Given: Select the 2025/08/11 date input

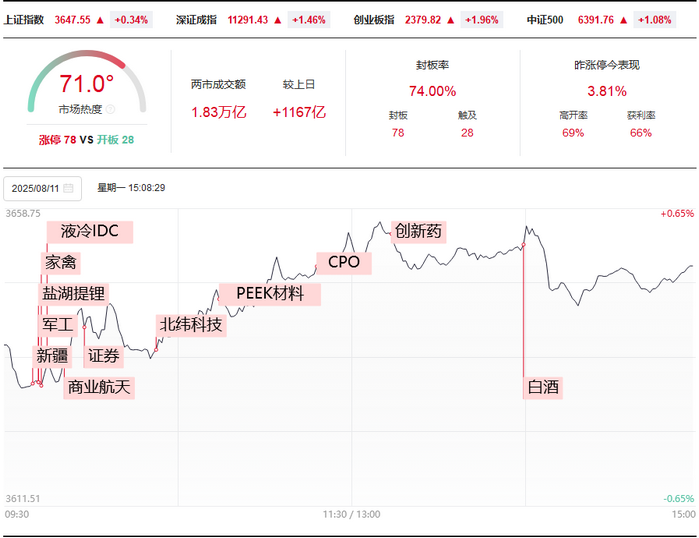Looking at the screenshot, I should (42, 189).
